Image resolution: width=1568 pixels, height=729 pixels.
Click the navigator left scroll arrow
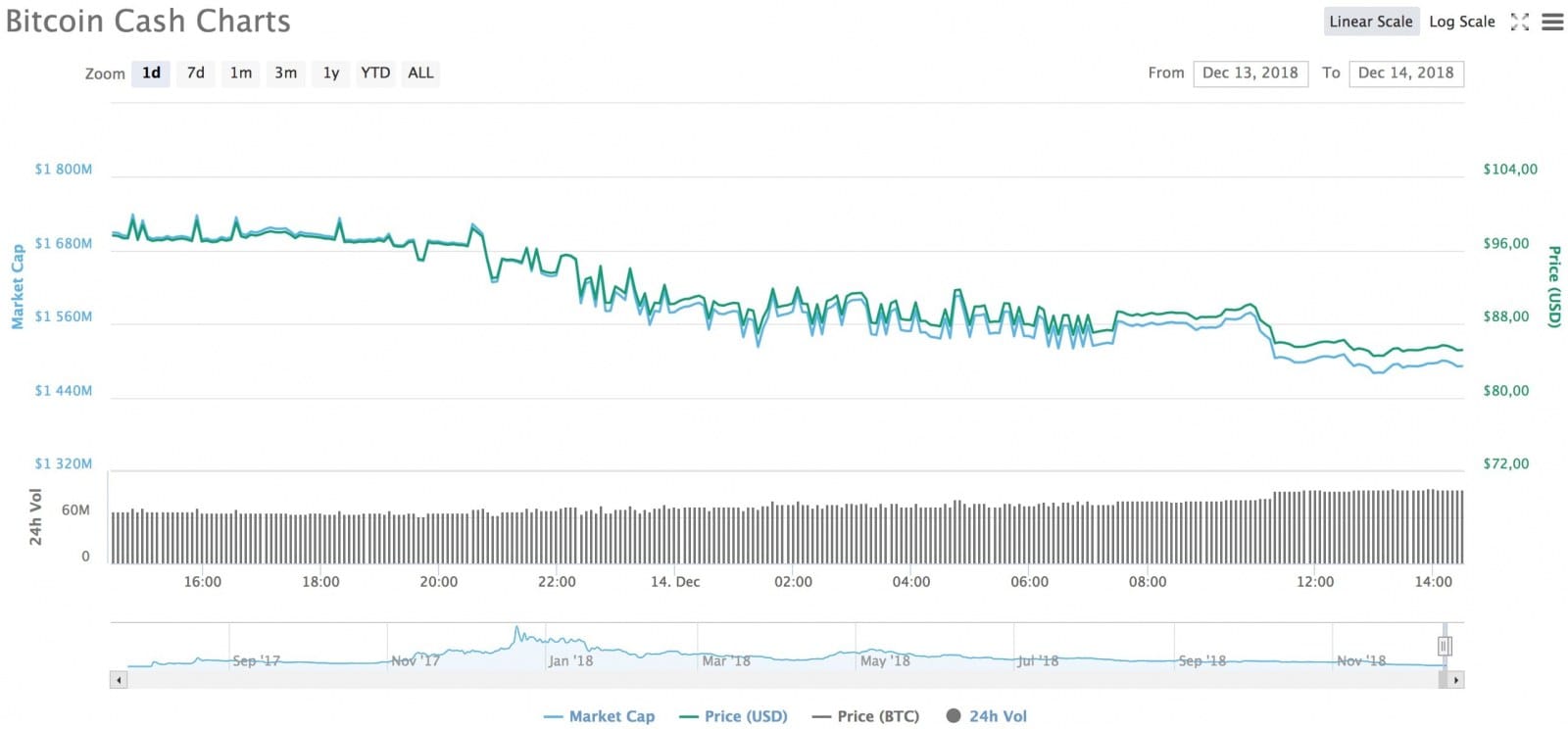[x=119, y=679]
